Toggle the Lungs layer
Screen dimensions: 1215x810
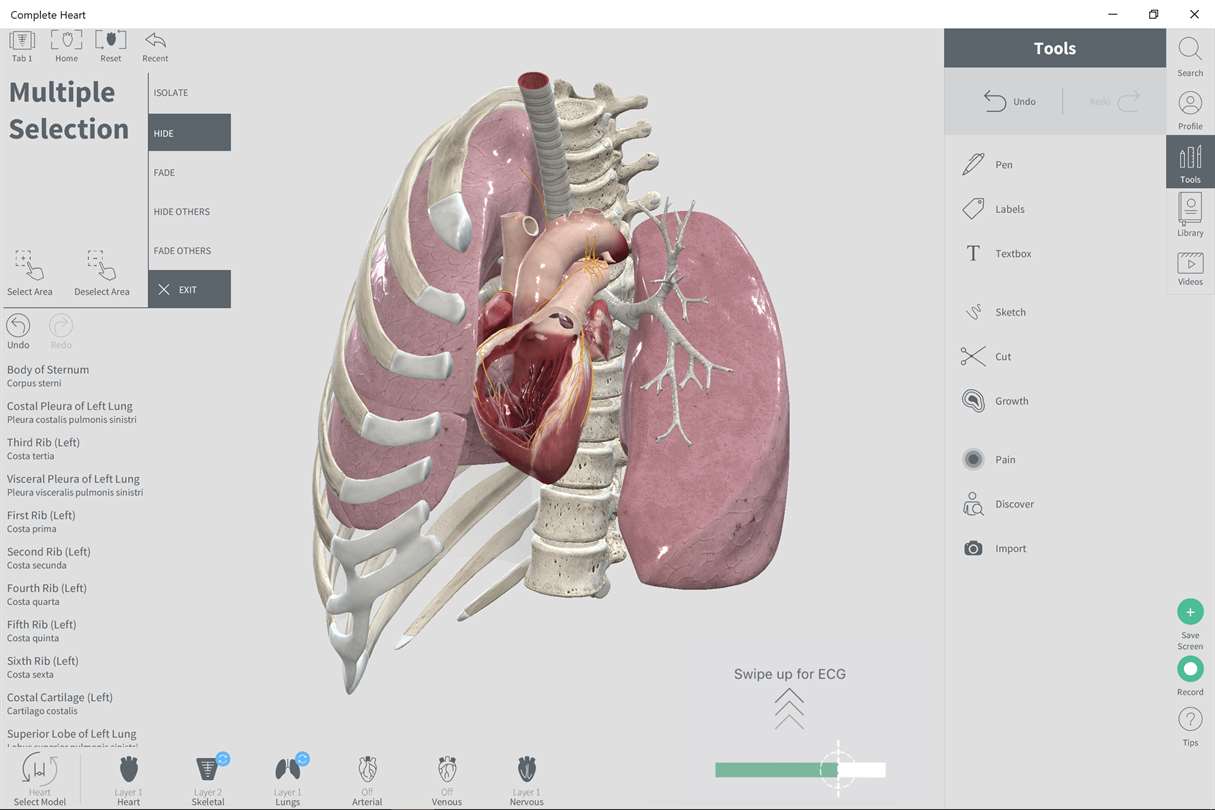288,781
